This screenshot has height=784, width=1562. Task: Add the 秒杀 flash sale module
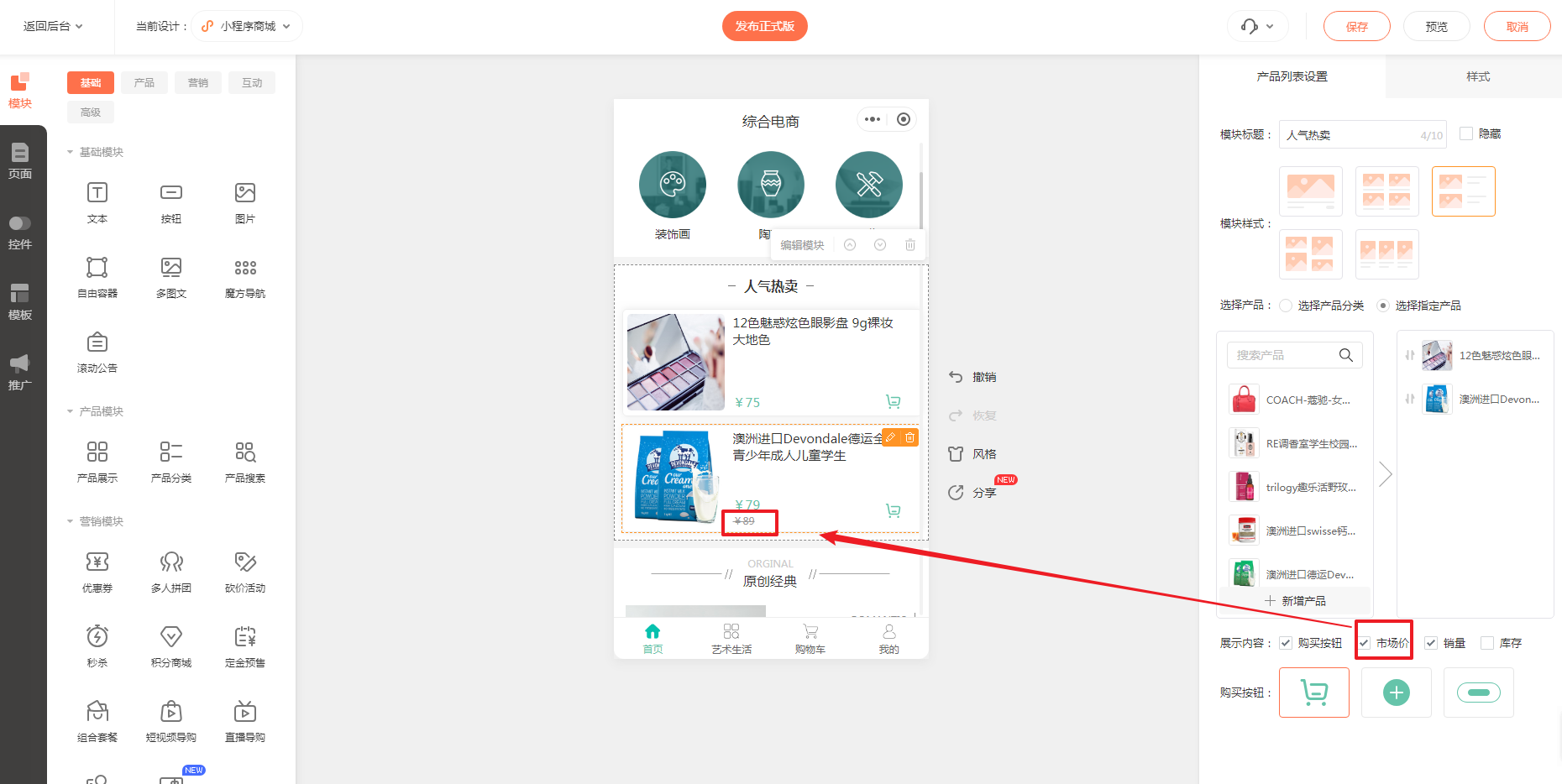pyautogui.click(x=97, y=646)
